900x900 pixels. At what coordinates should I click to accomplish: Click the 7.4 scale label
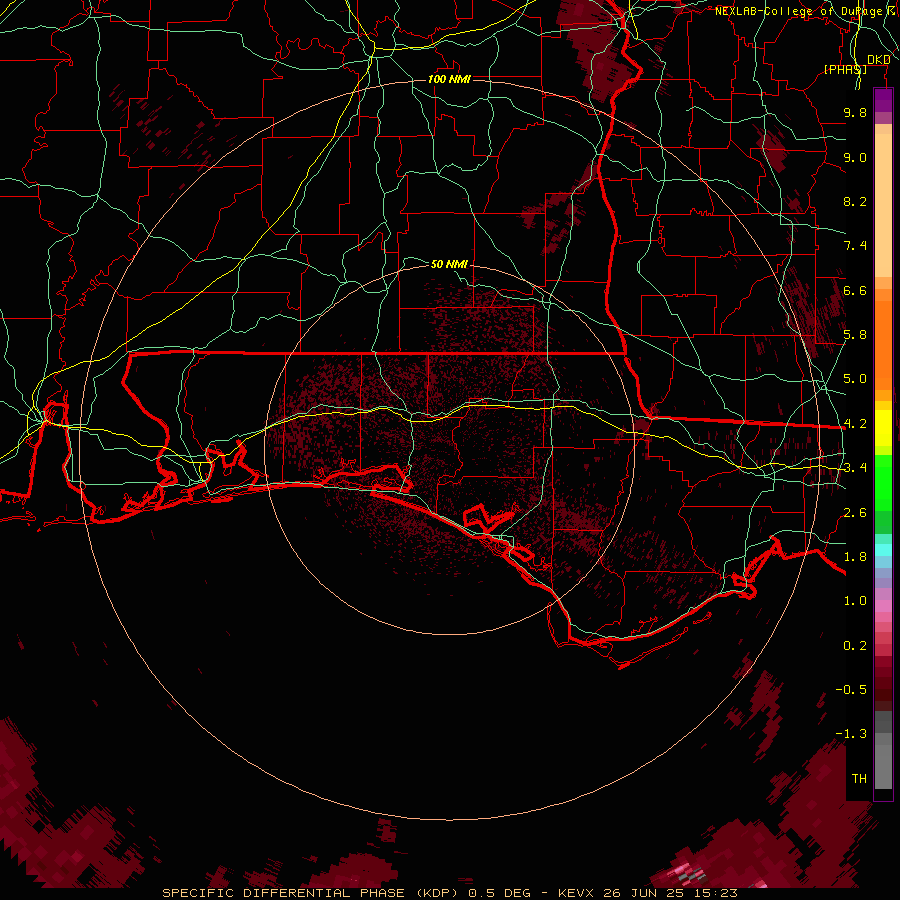click(x=855, y=246)
